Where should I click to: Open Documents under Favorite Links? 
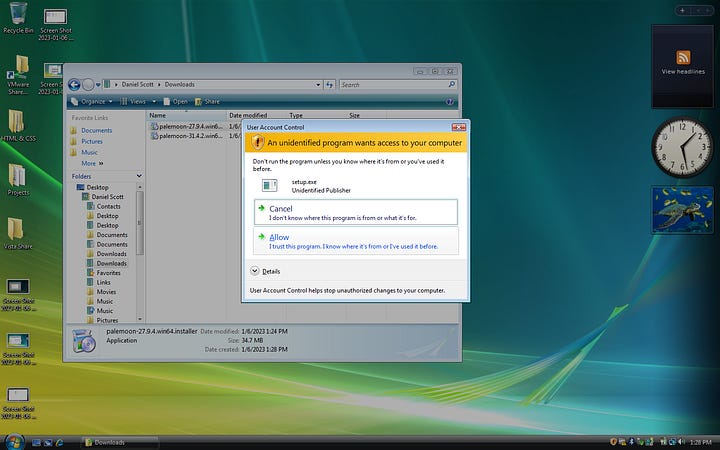pos(96,130)
